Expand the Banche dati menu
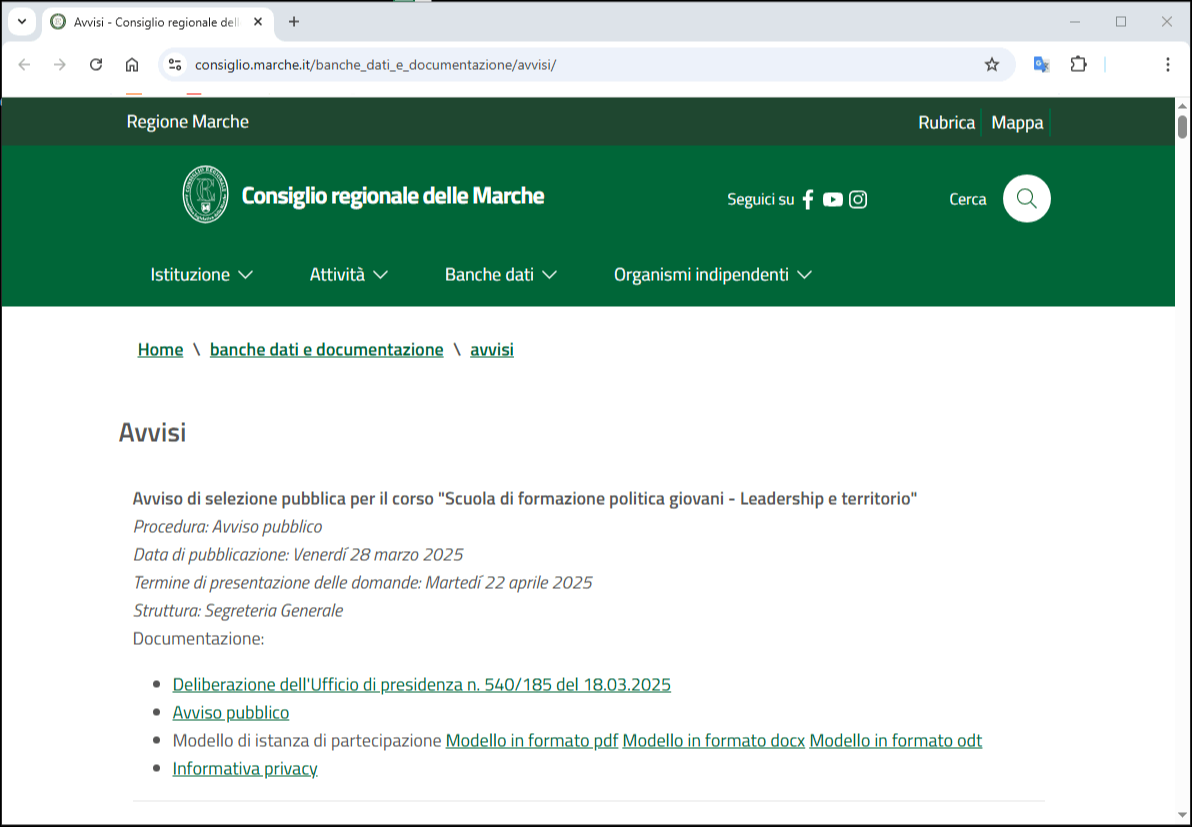This screenshot has width=1192, height=827. click(501, 274)
